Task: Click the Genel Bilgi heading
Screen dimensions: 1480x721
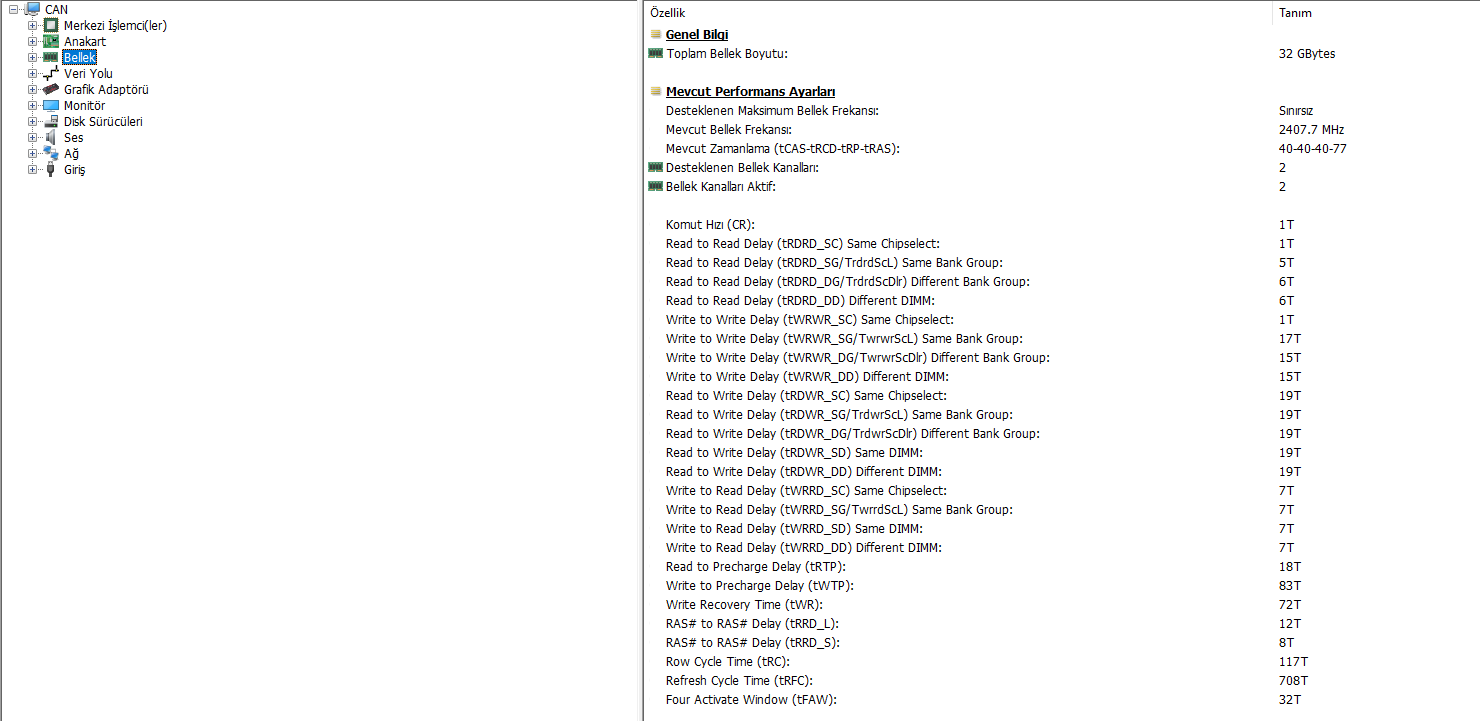Action: tap(697, 35)
